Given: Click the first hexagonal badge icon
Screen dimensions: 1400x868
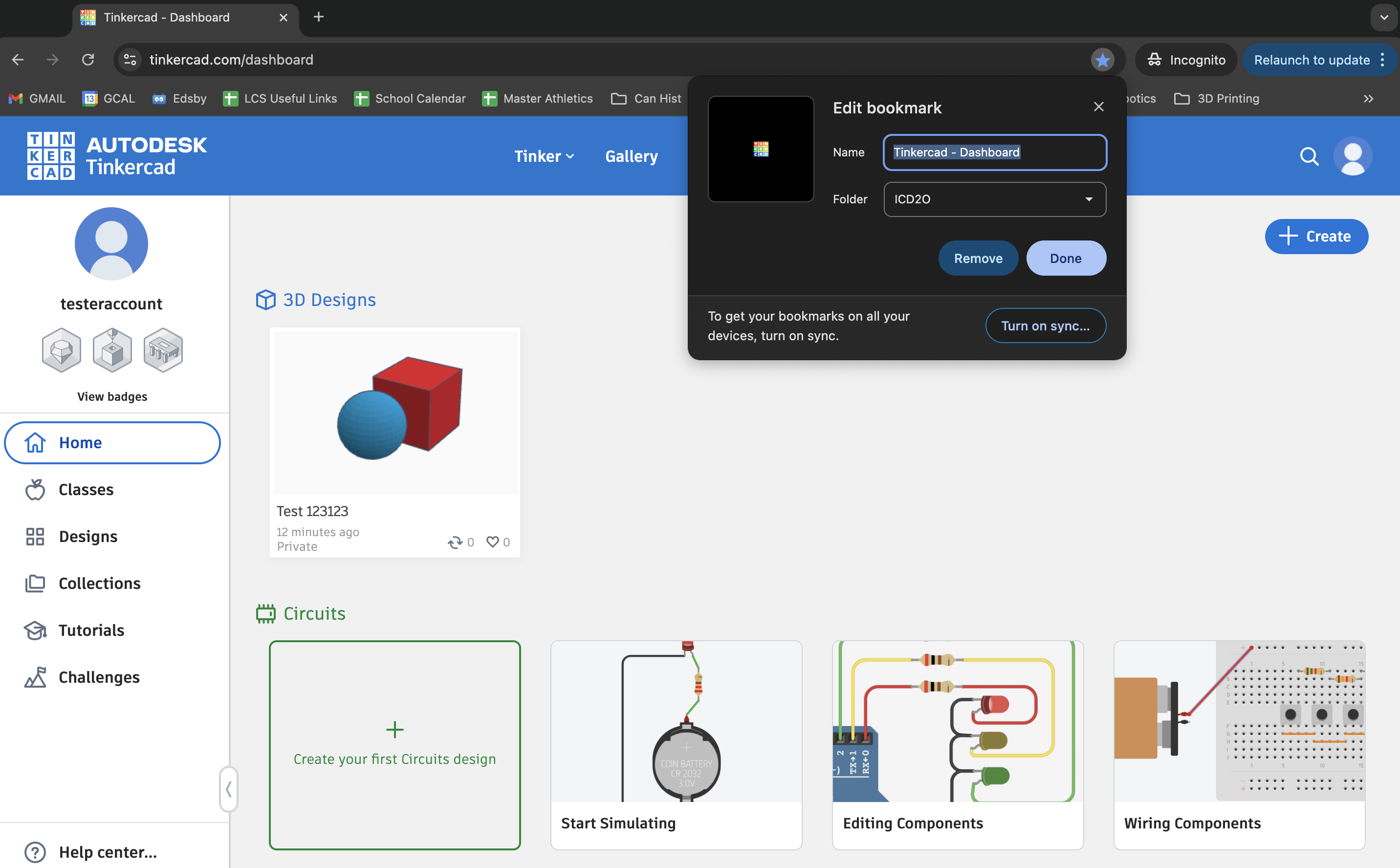Looking at the screenshot, I should (62, 350).
